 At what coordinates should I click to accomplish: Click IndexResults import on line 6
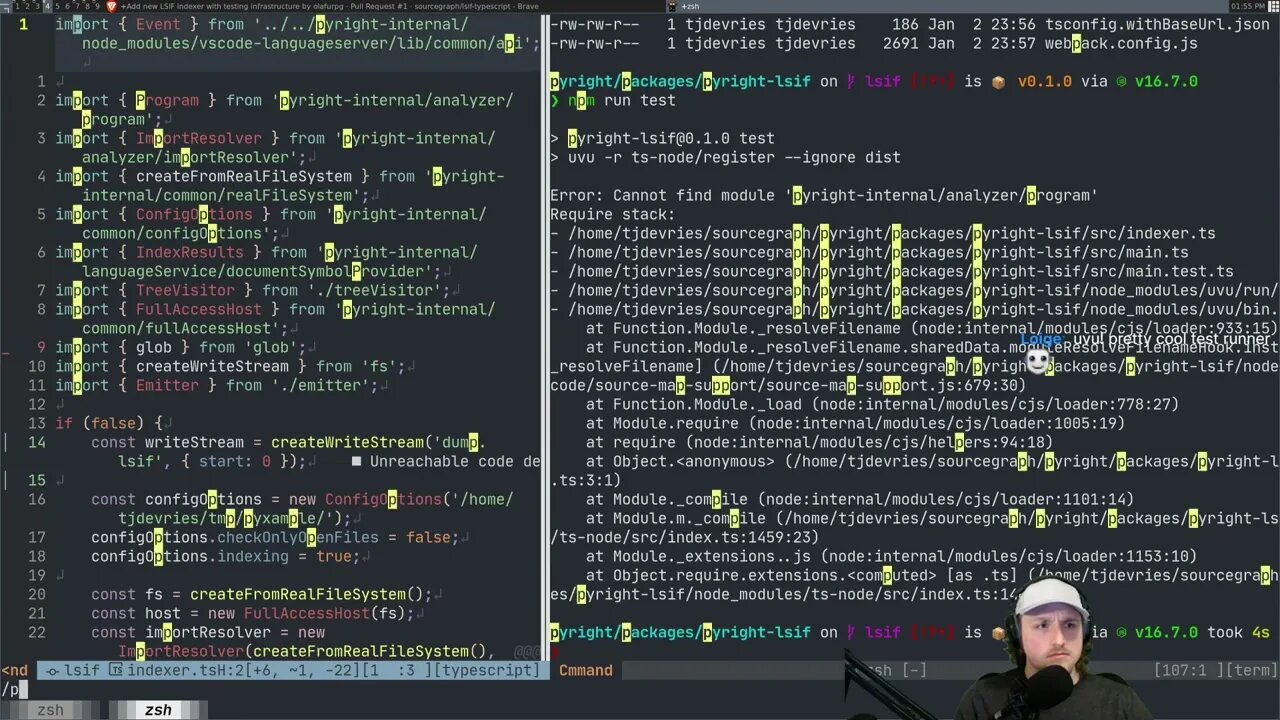[x=190, y=252]
